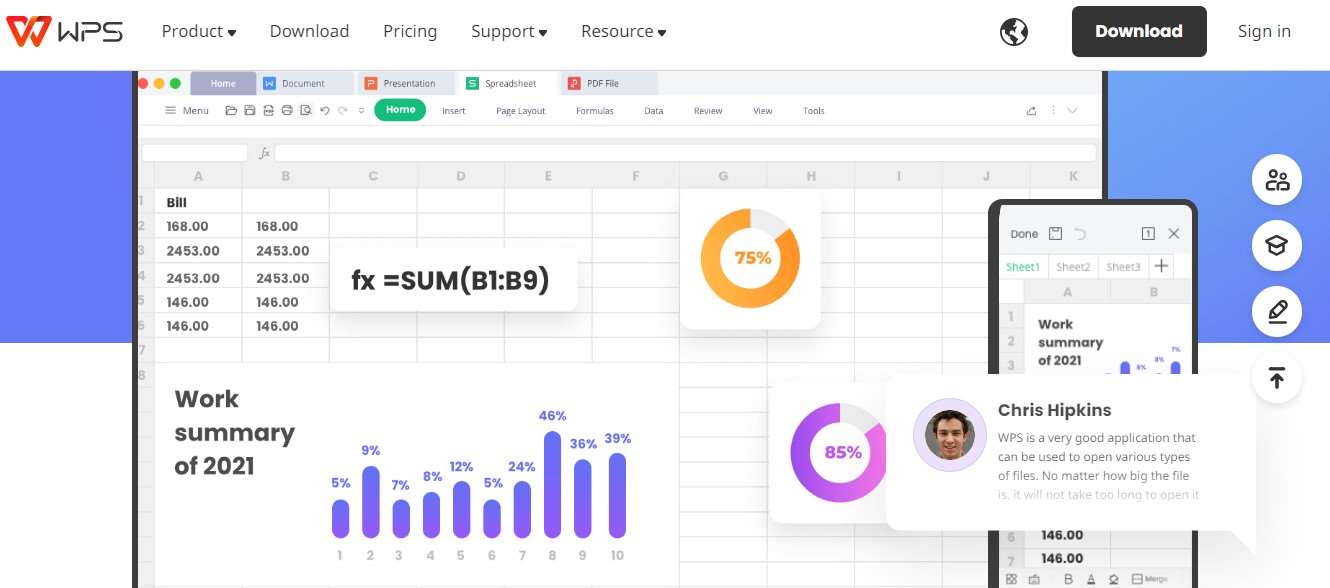The width and height of the screenshot is (1330, 588).
Task: Click the pen feedback floating icon
Action: coord(1277,312)
